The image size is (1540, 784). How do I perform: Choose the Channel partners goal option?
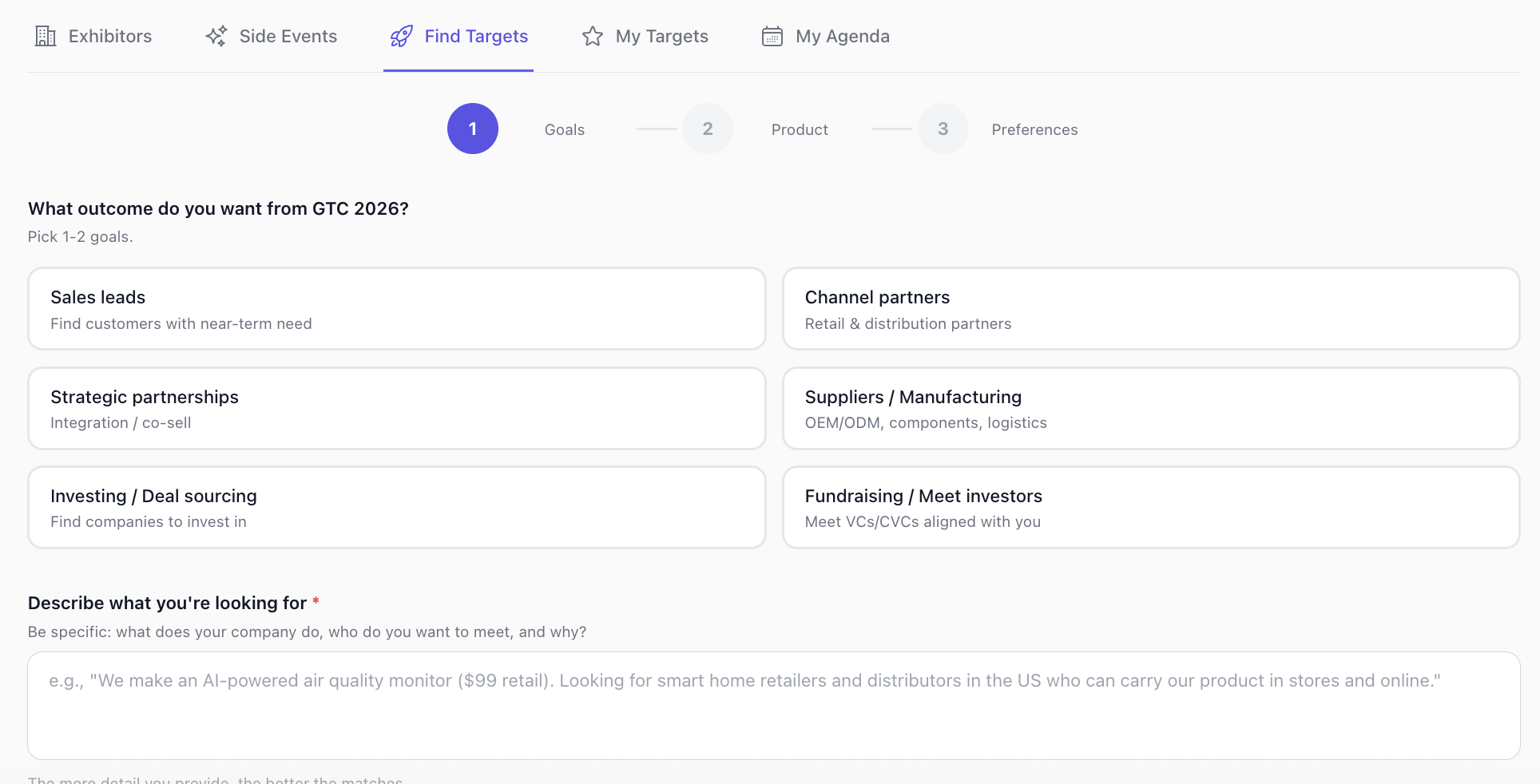point(1150,308)
